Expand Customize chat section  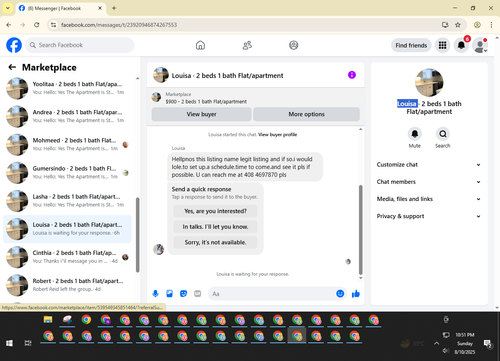point(429,165)
